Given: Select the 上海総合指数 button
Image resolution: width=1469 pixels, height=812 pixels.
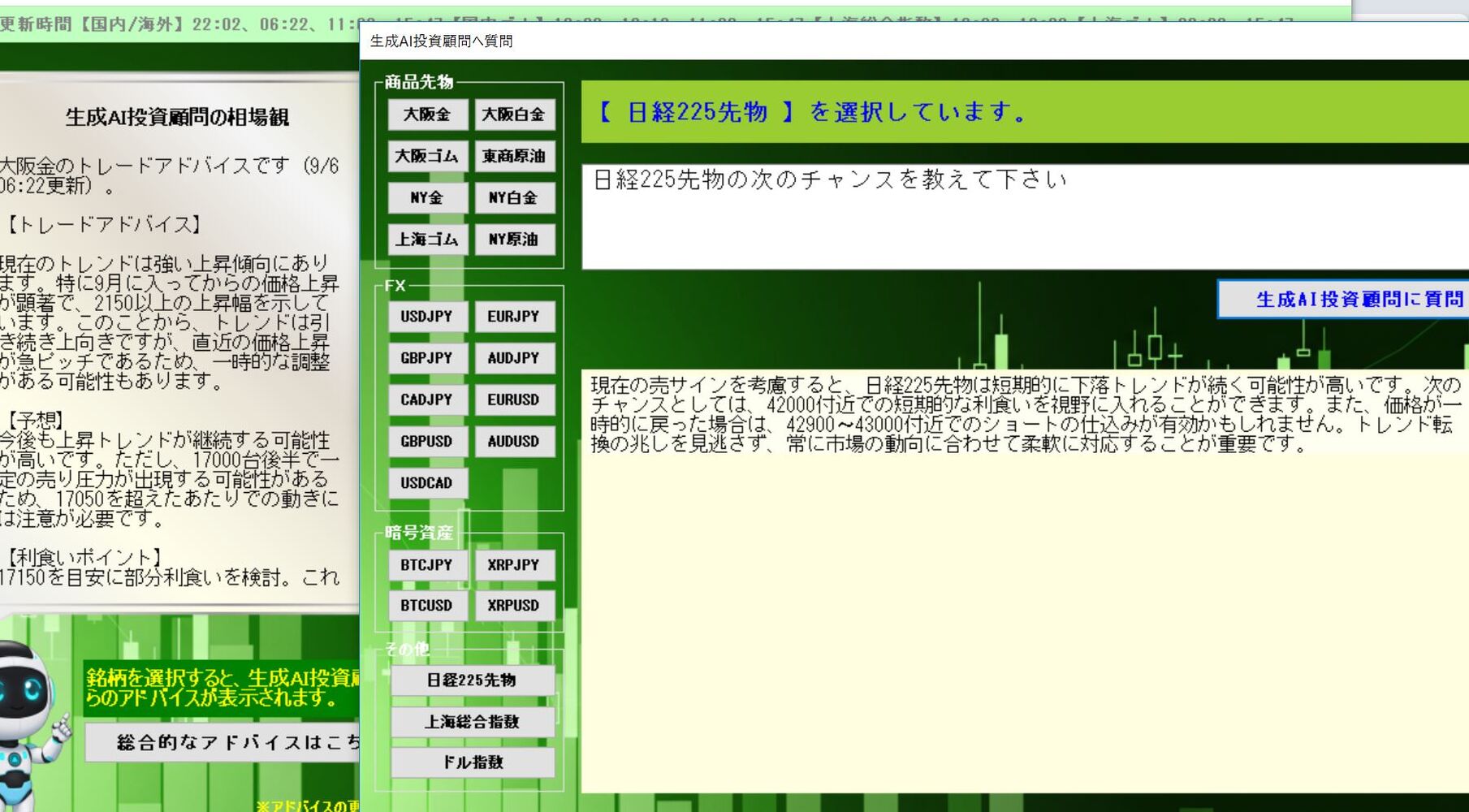Looking at the screenshot, I should click(473, 722).
